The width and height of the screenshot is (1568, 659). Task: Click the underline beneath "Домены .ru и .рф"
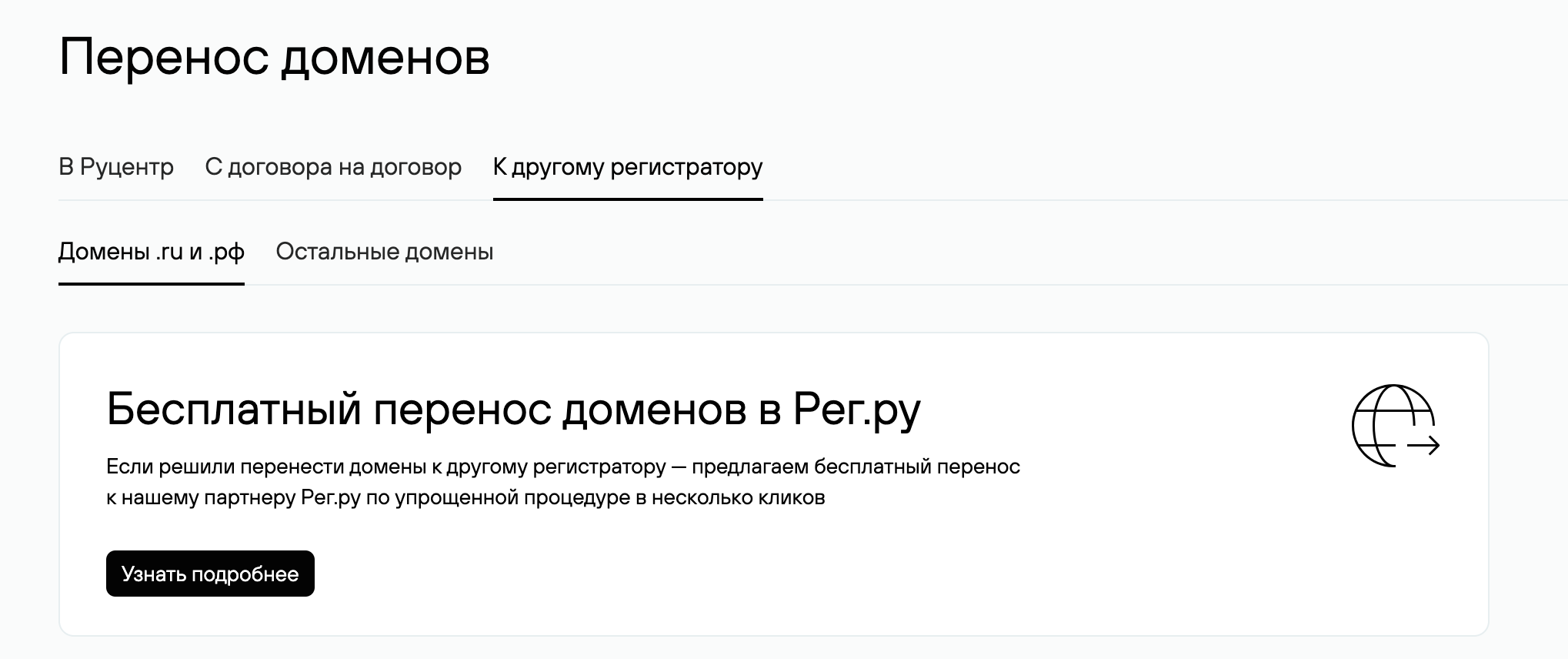(152, 283)
